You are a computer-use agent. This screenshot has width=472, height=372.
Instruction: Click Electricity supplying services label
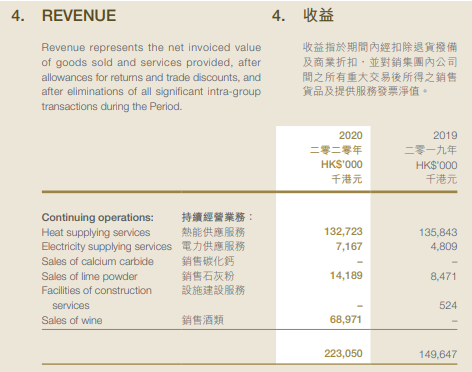click(x=107, y=246)
